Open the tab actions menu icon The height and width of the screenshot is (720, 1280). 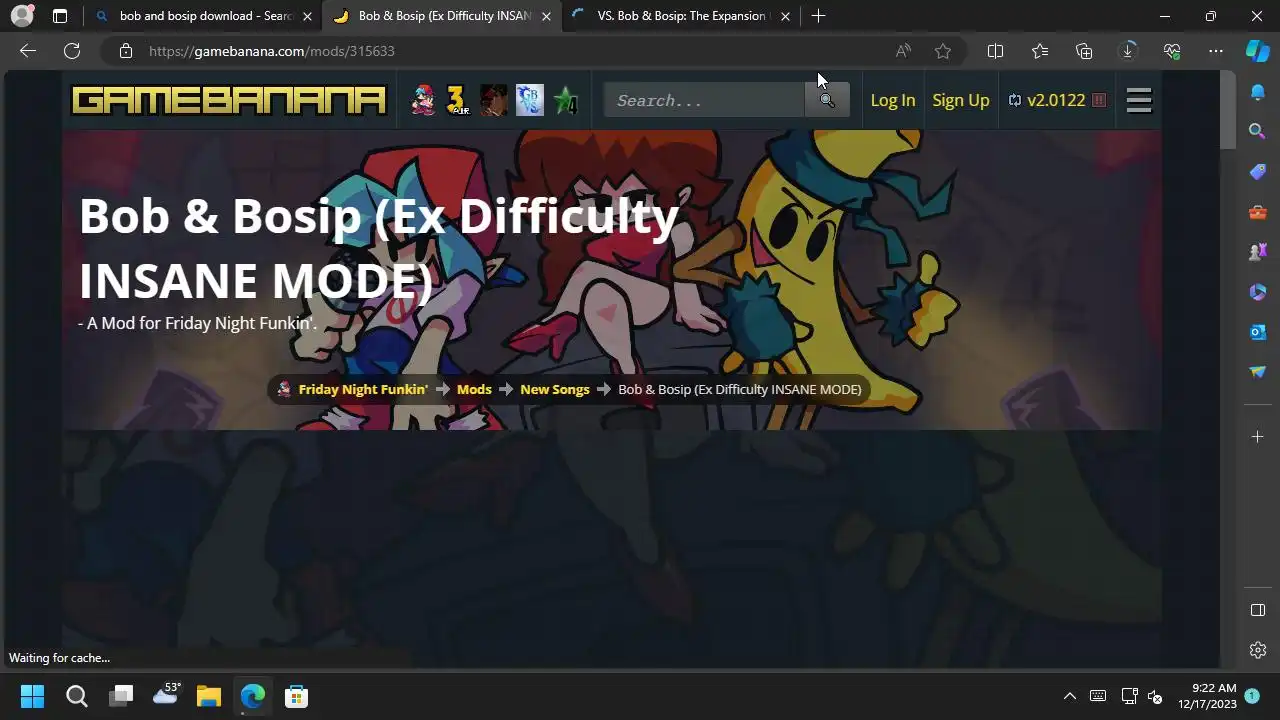[x=60, y=16]
